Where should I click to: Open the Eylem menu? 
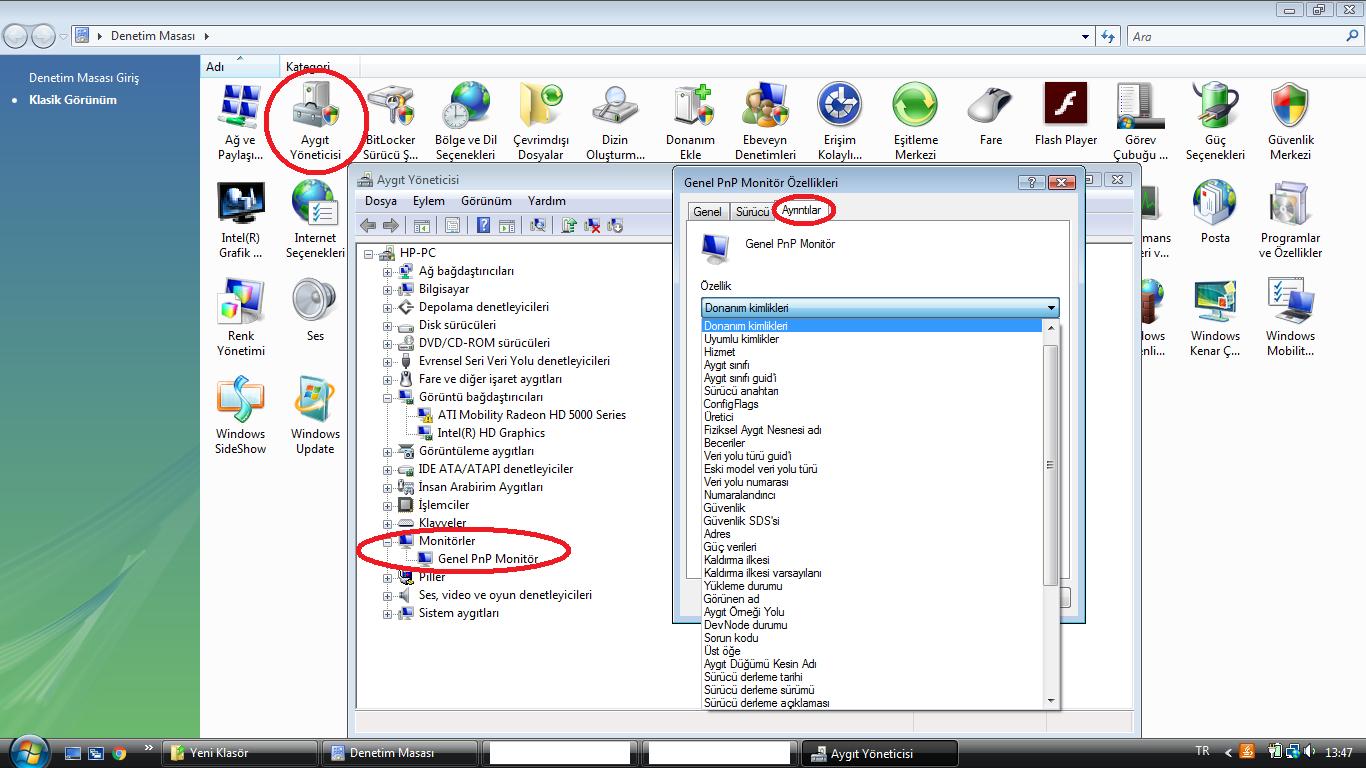pyautogui.click(x=429, y=201)
